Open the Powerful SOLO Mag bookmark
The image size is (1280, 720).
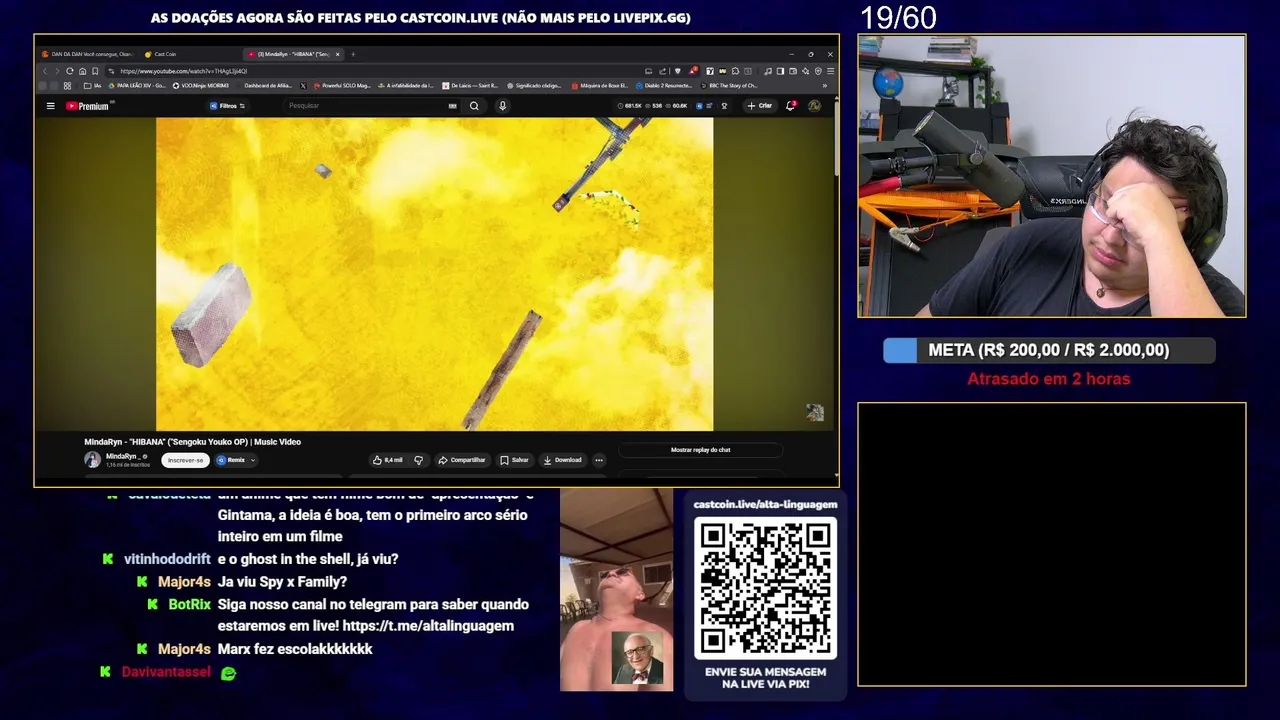click(x=342, y=85)
